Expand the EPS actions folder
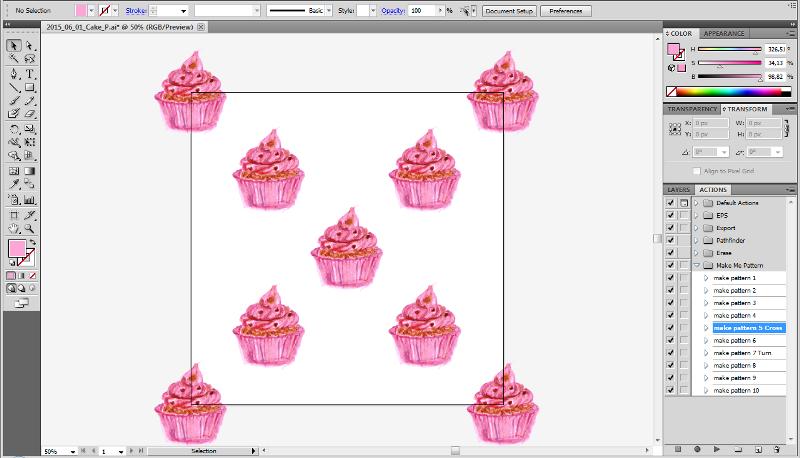Screen dimensions: 800x458 [x=696, y=215]
